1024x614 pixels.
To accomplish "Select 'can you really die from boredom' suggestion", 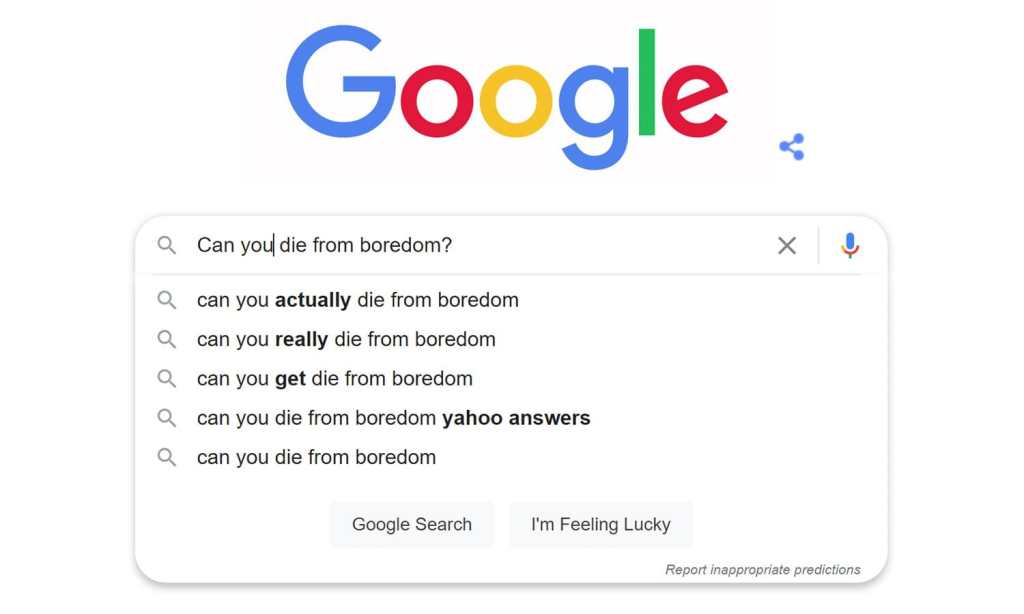I will point(346,339).
